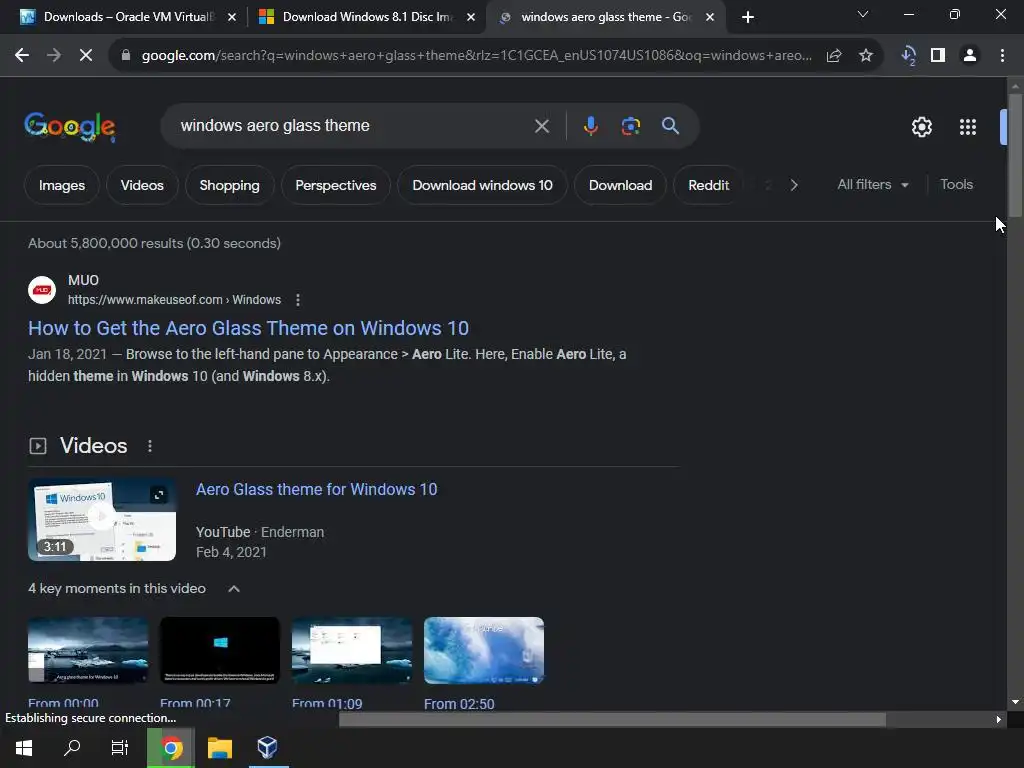Click the horizontal scrollbar thumb
This screenshot has width=1024, height=768.
[x=613, y=720]
